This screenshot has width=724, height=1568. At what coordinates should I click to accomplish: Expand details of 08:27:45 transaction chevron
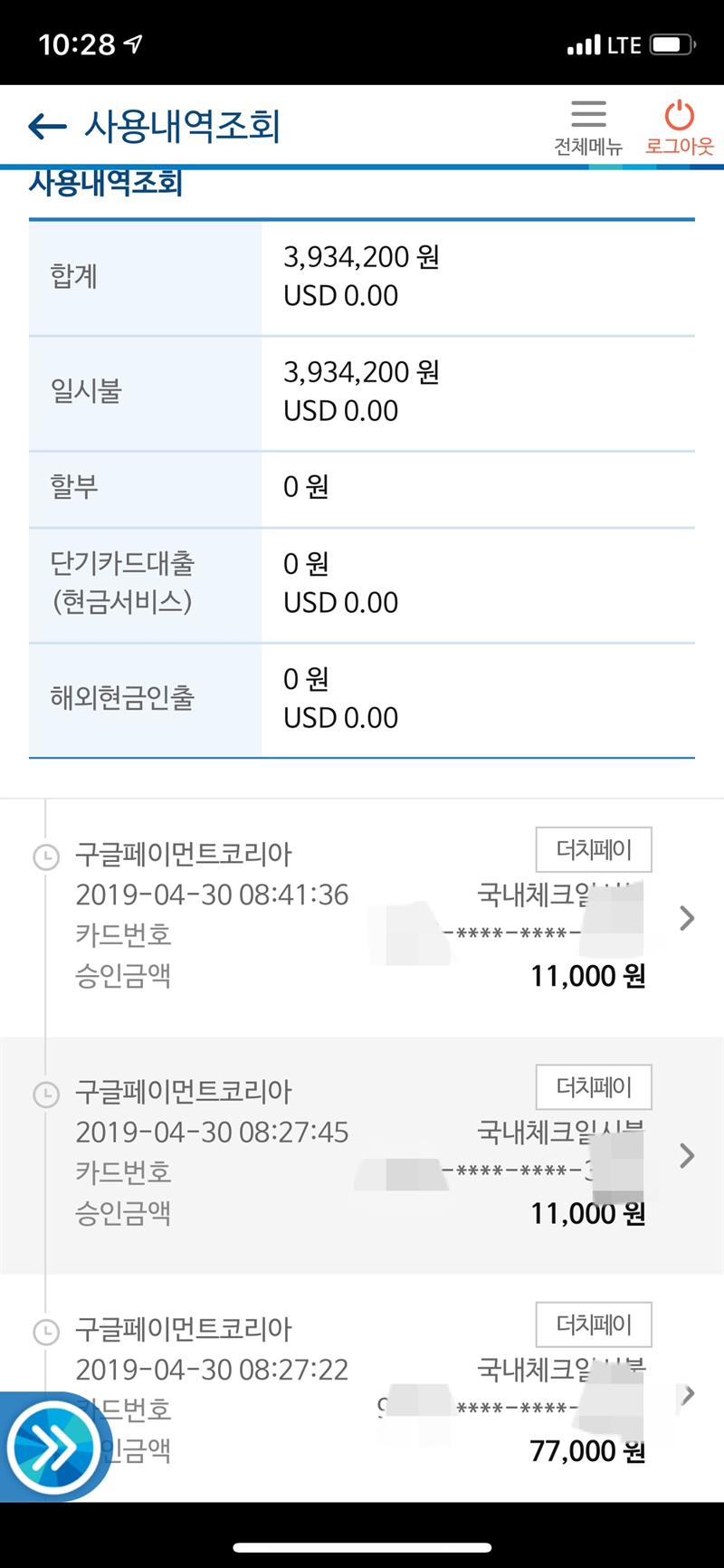[687, 1155]
